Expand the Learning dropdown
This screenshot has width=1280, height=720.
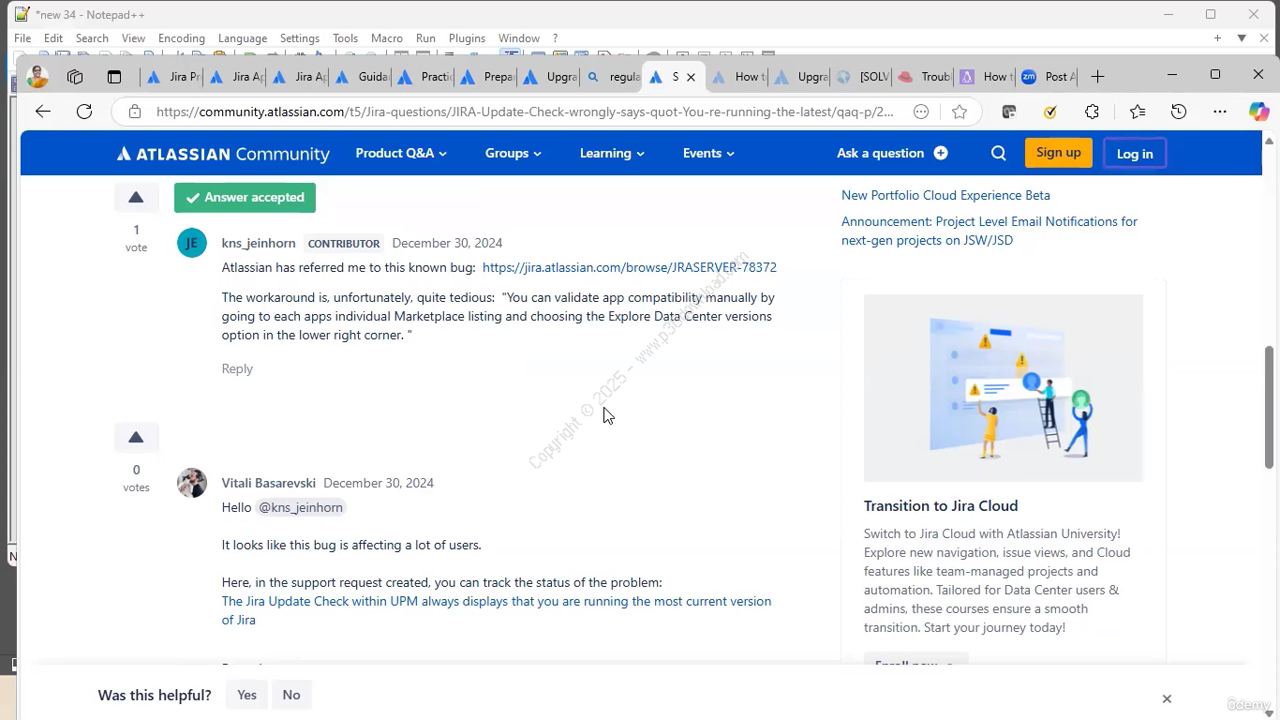pos(612,153)
